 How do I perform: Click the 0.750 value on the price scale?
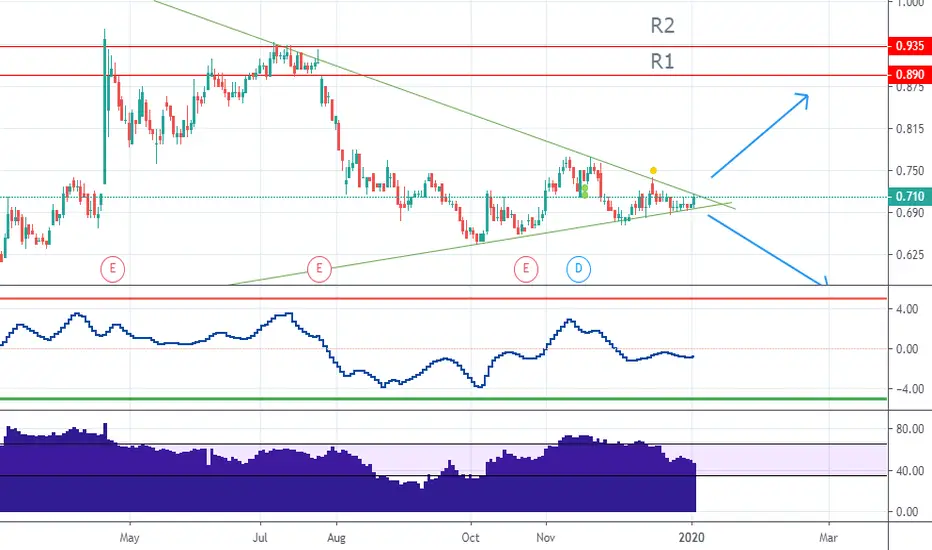[x=910, y=171]
